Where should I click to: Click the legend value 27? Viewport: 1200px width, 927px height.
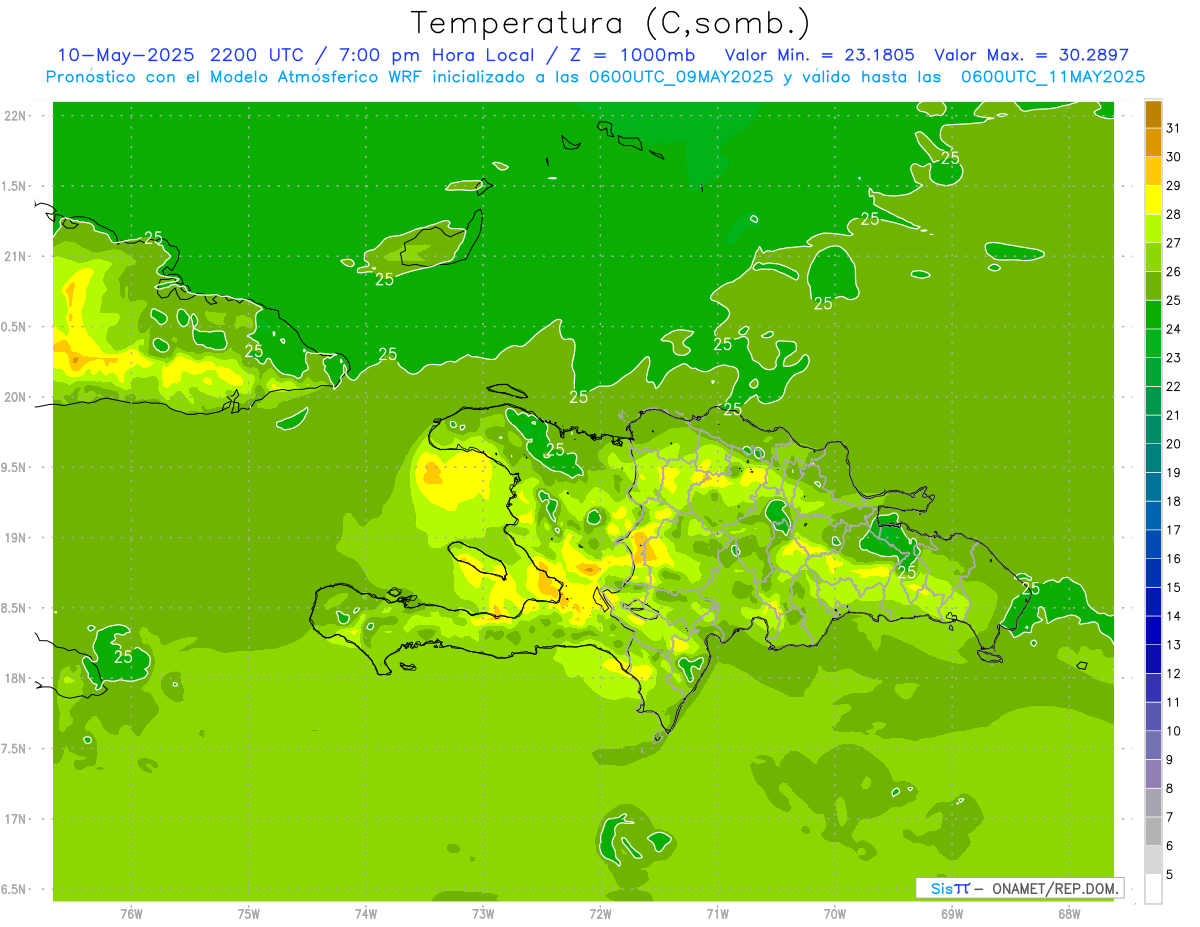click(x=1173, y=243)
